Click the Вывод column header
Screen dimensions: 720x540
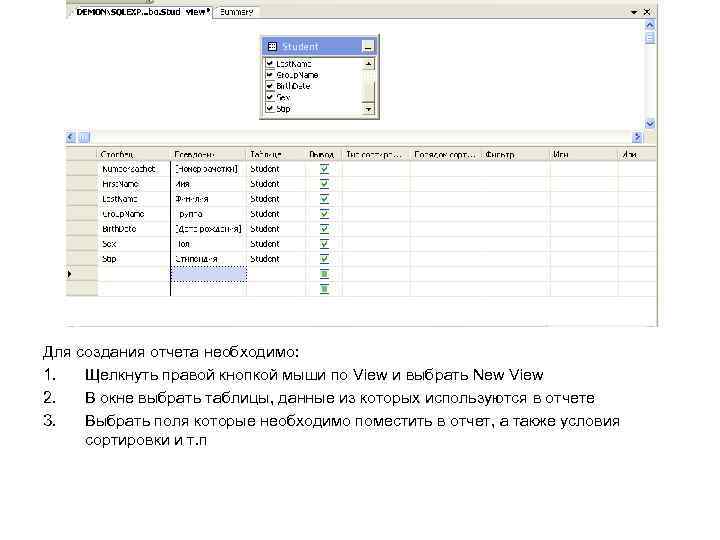(324, 154)
